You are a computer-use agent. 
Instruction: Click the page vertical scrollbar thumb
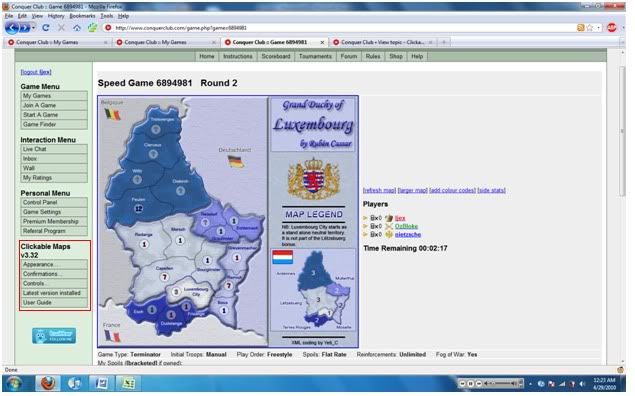coord(622,132)
